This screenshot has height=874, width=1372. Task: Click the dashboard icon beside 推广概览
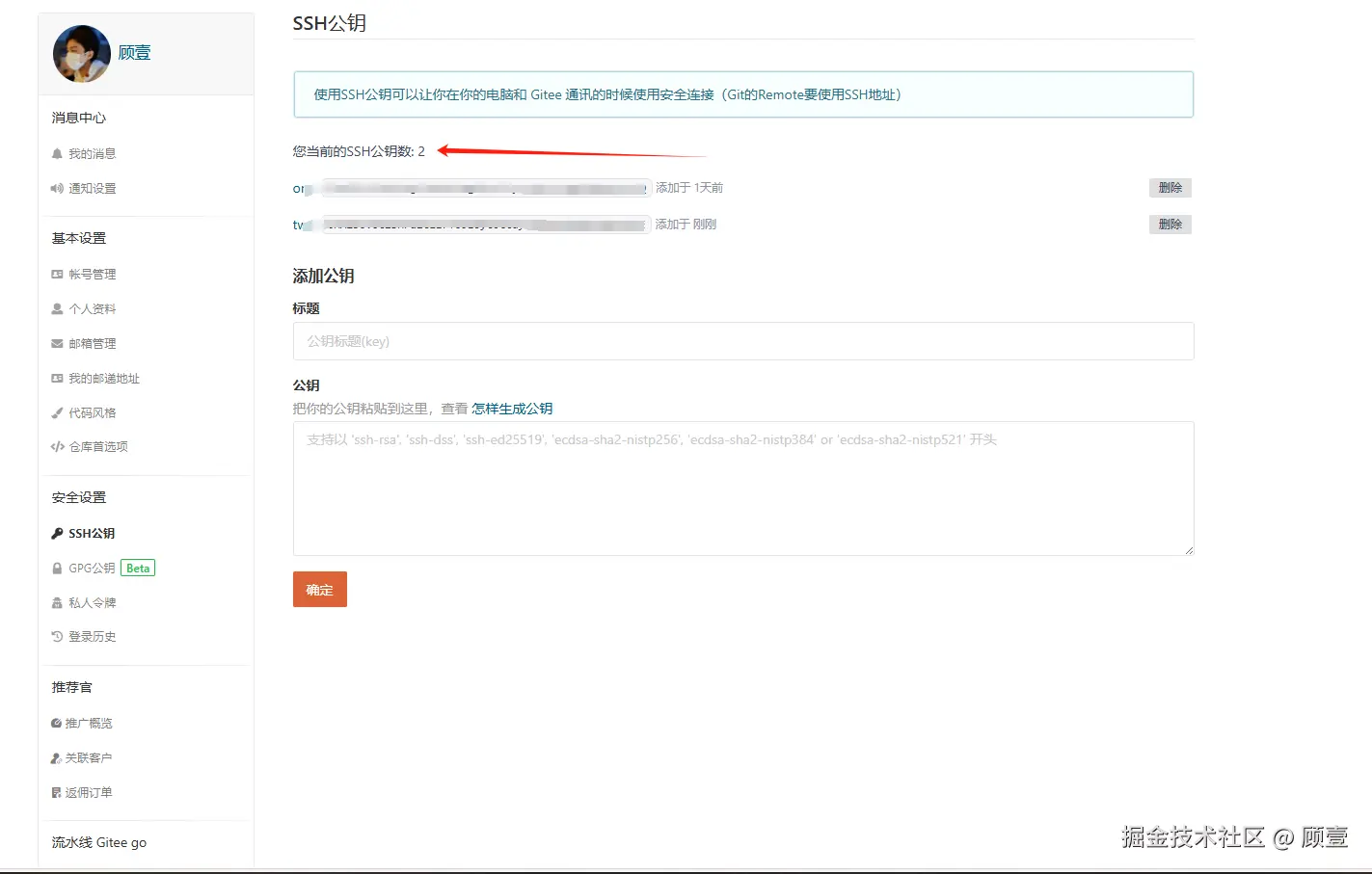(x=56, y=724)
